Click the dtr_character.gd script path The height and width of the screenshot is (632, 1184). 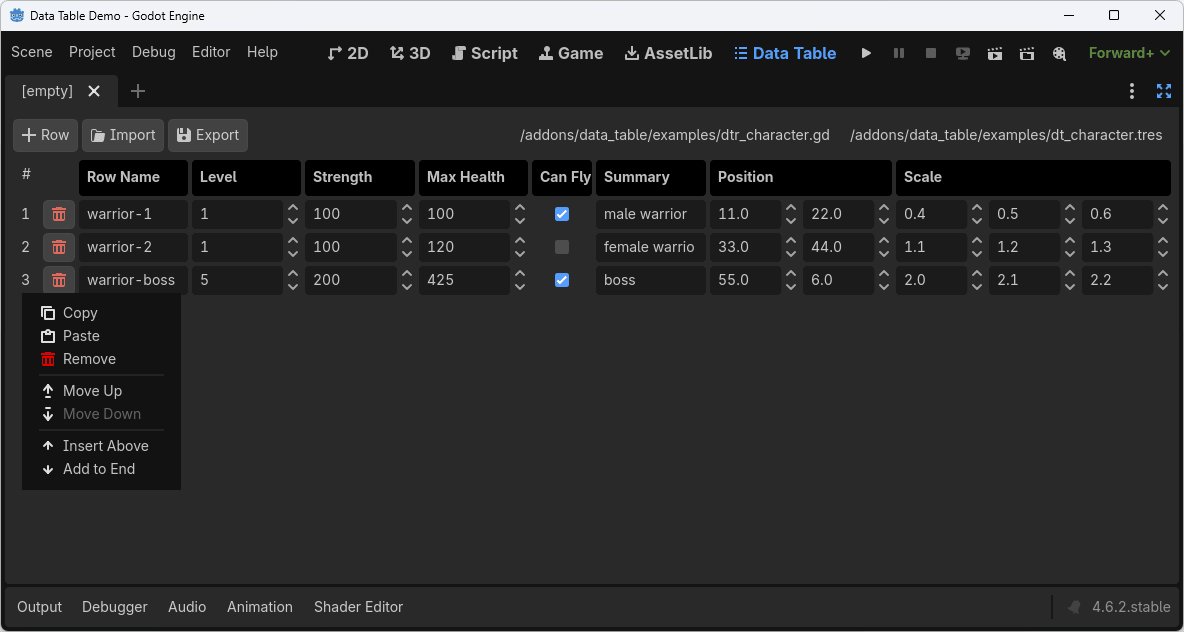coord(675,135)
